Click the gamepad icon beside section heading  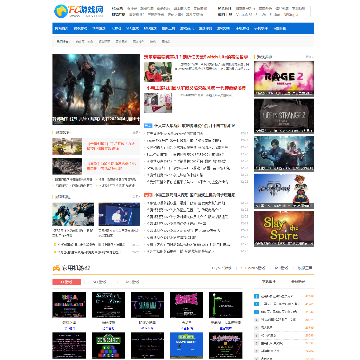pyautogui.click(x=56, y=268)
